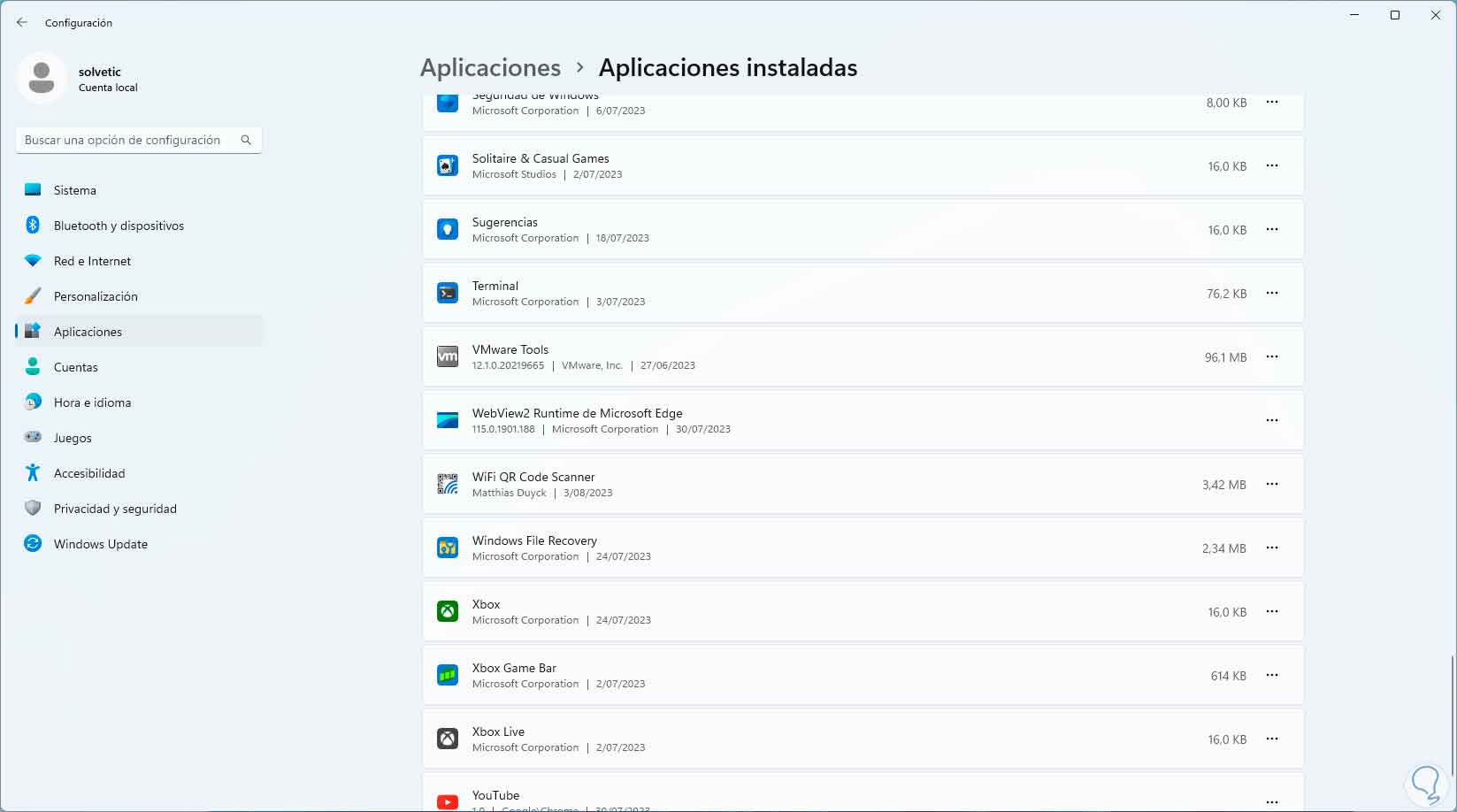Select the VMware Tools app name
Image resolution: width=1457 pixels, height=812 pixels.
pos(510,349)
